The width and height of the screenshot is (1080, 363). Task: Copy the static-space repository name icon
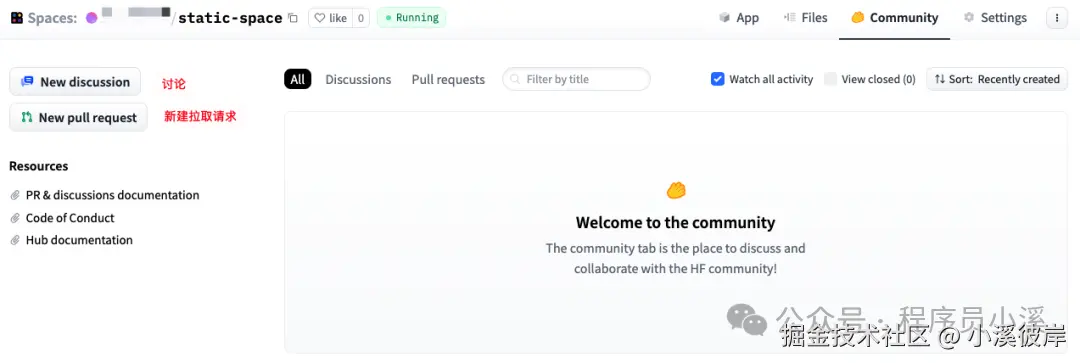293,19
